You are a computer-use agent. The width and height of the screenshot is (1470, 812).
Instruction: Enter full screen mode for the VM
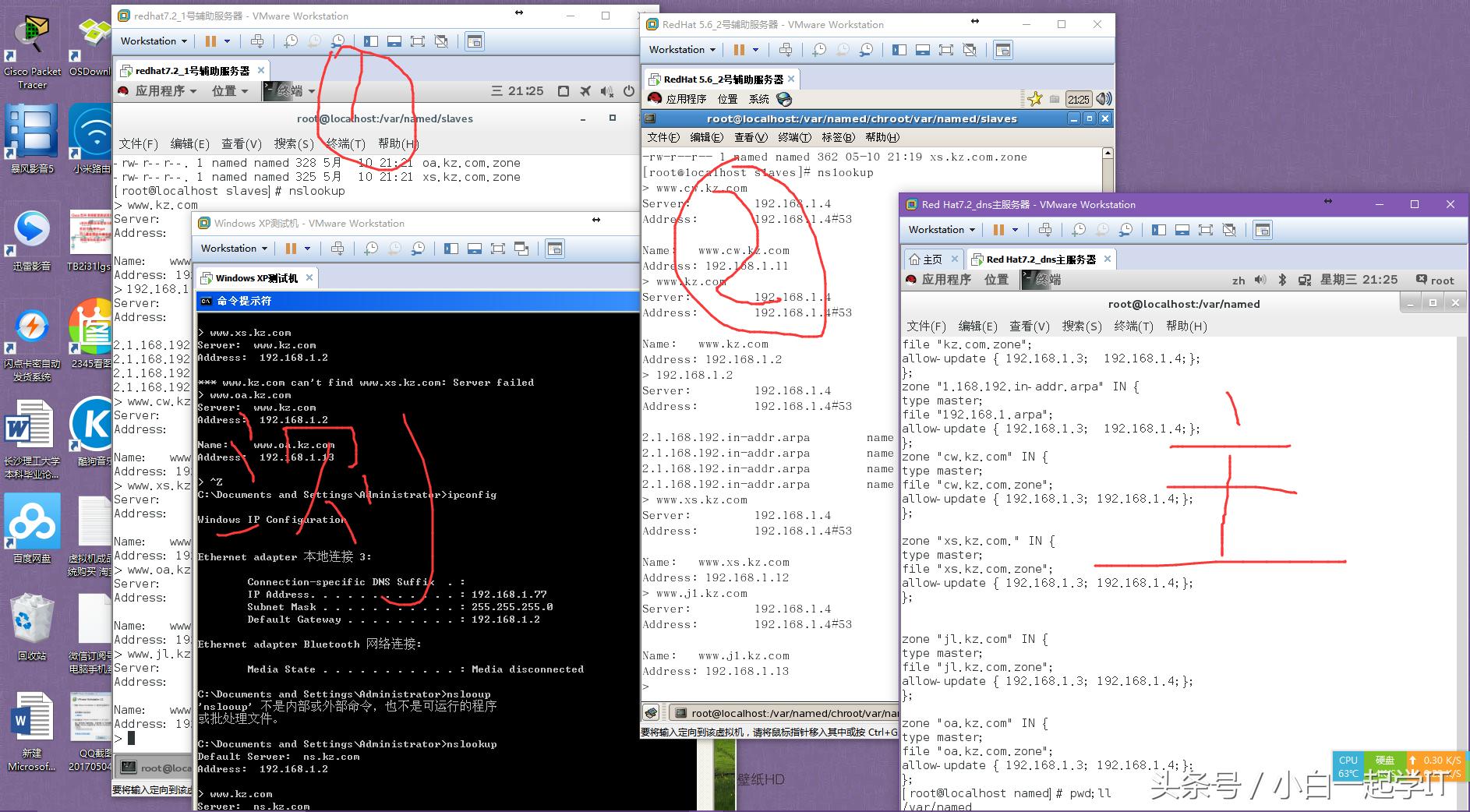coord(418,41)
